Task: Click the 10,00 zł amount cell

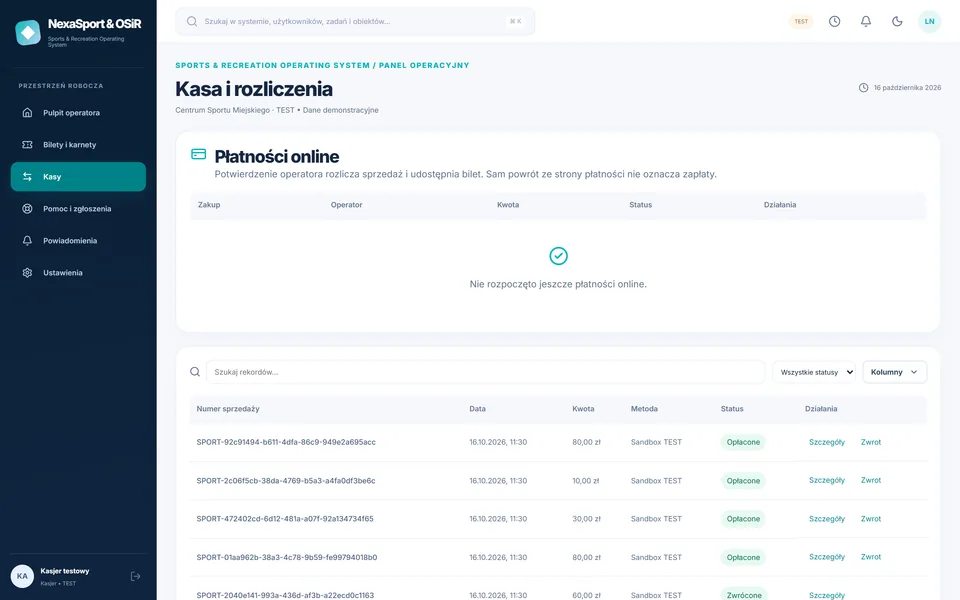Action: coord(586,481)
